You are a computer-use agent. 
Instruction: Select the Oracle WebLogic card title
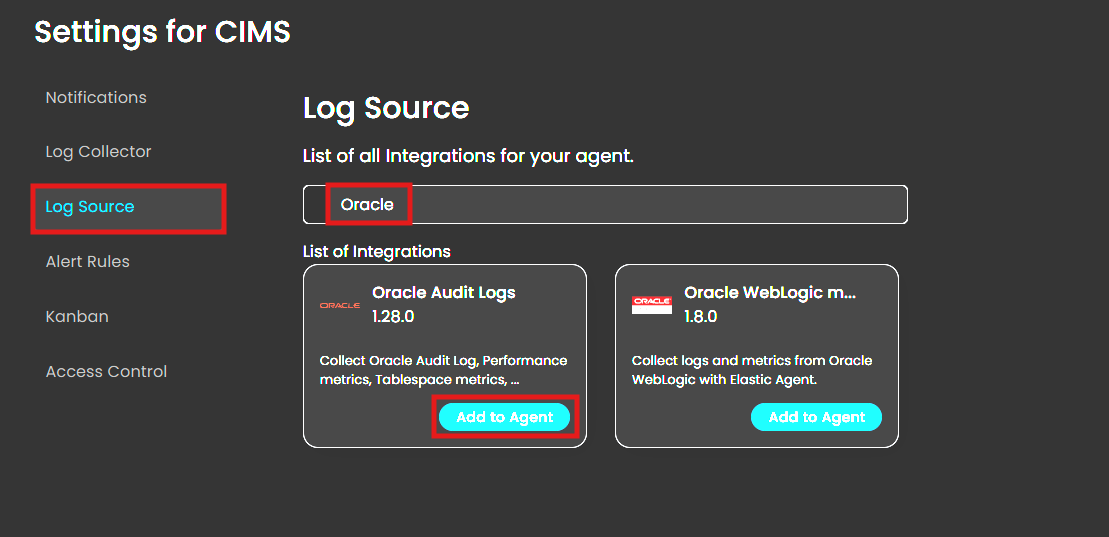point(770,292)
